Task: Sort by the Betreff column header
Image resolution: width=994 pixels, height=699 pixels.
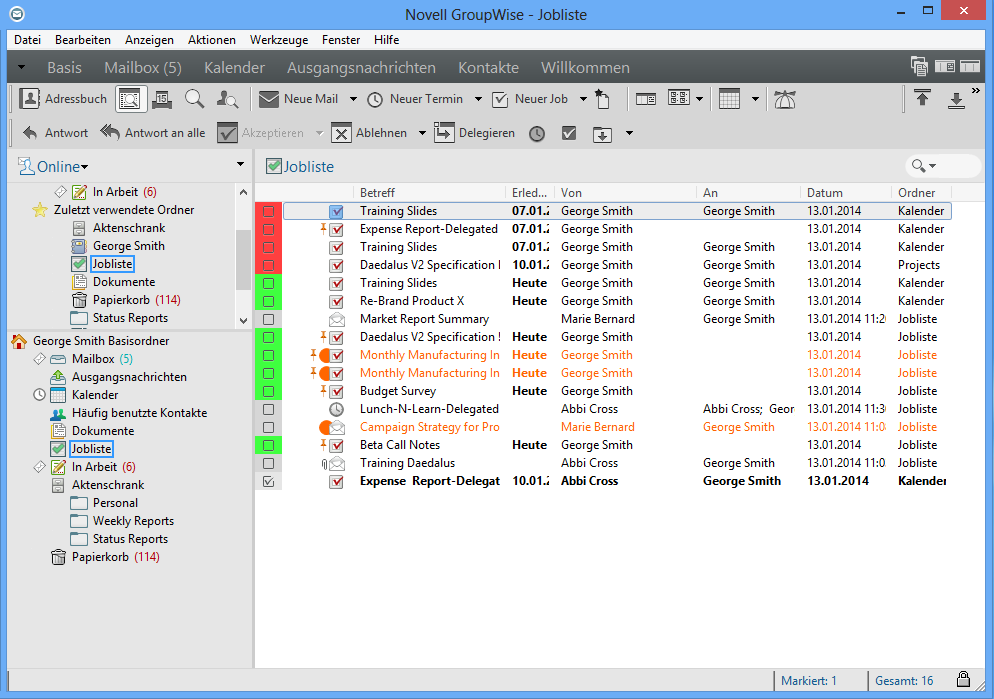Action: (x=429, y=193)
